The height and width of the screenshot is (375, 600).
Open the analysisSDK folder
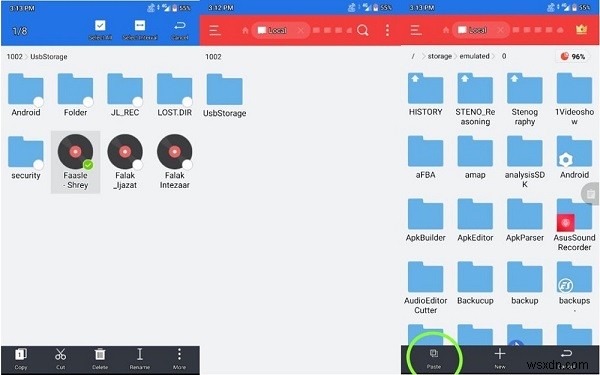tap(525, 162)
